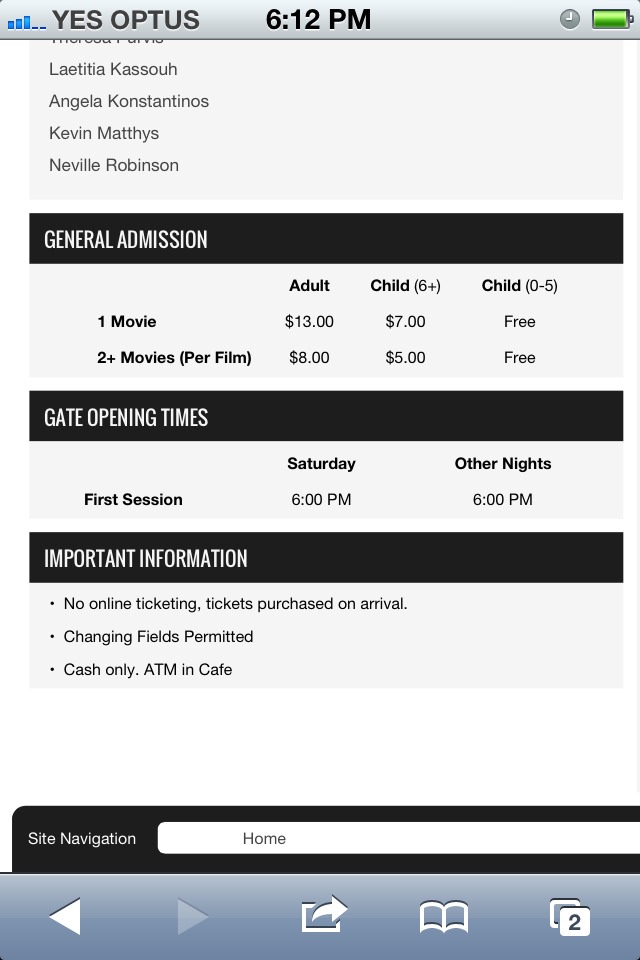Viewport: 640px width, 960px height.
Task: Tap the Safari forward arrow
Action: point(193,916)
